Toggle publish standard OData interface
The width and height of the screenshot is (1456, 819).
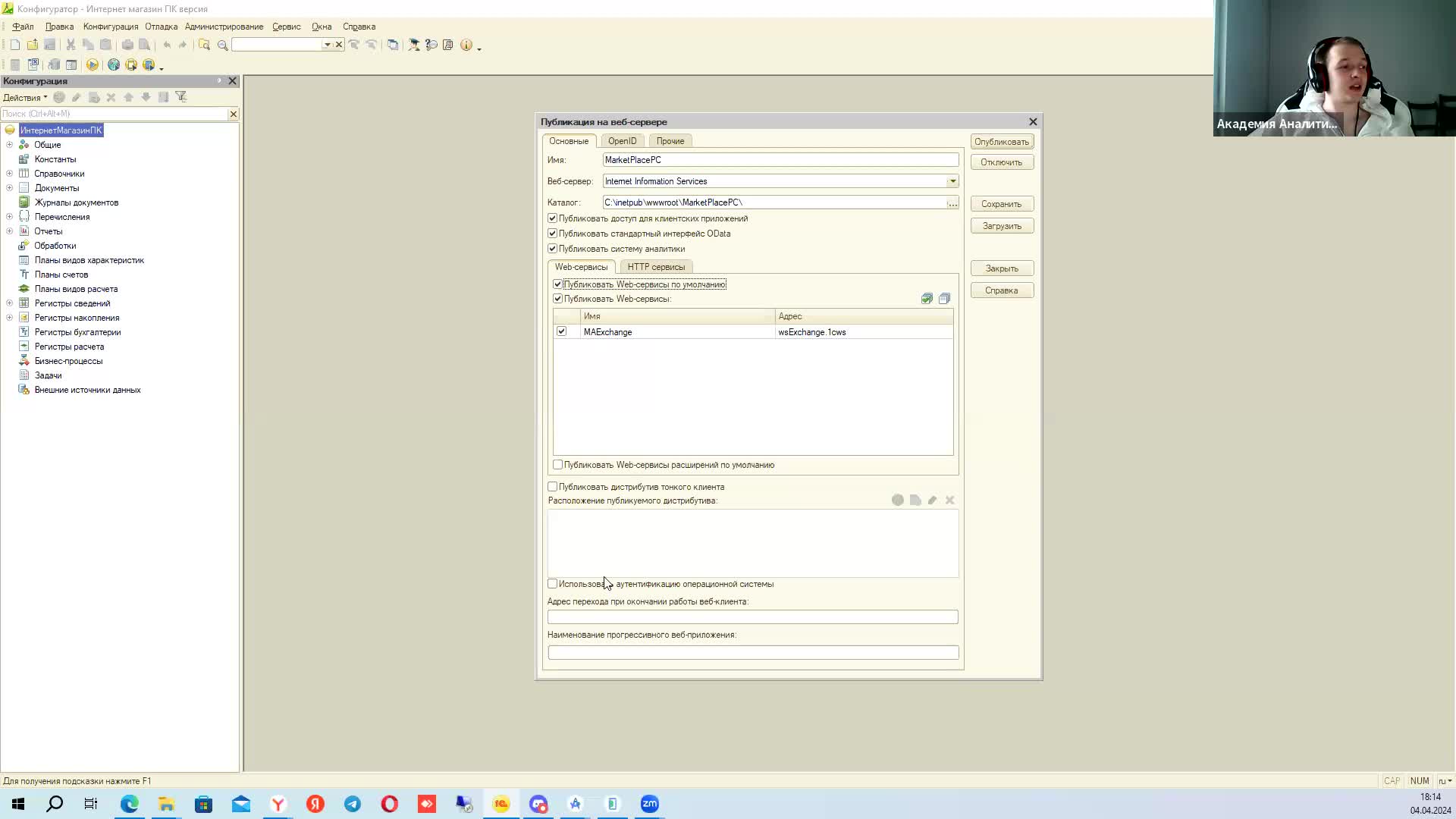[x=552, y=234]
